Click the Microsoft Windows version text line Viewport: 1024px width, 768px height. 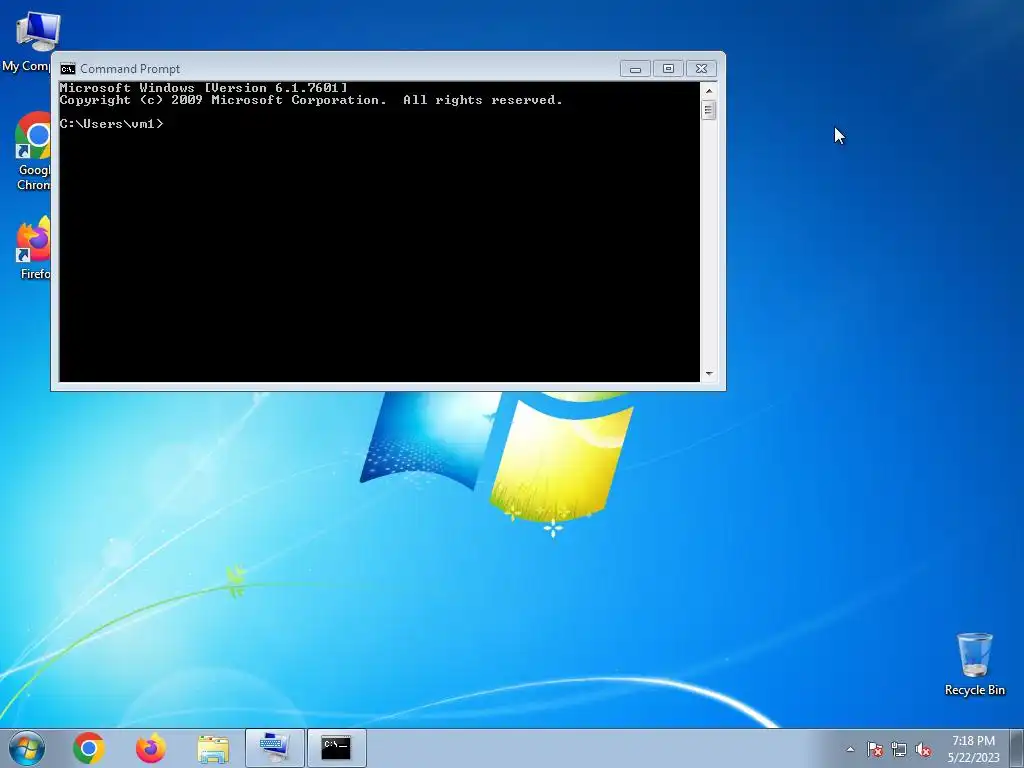click(x=203, y=88)
